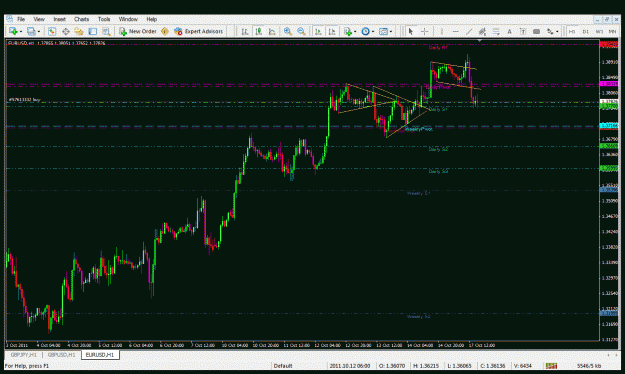Open the Charts menu
This screenshot has width=625, height=374.
point(81,19)
